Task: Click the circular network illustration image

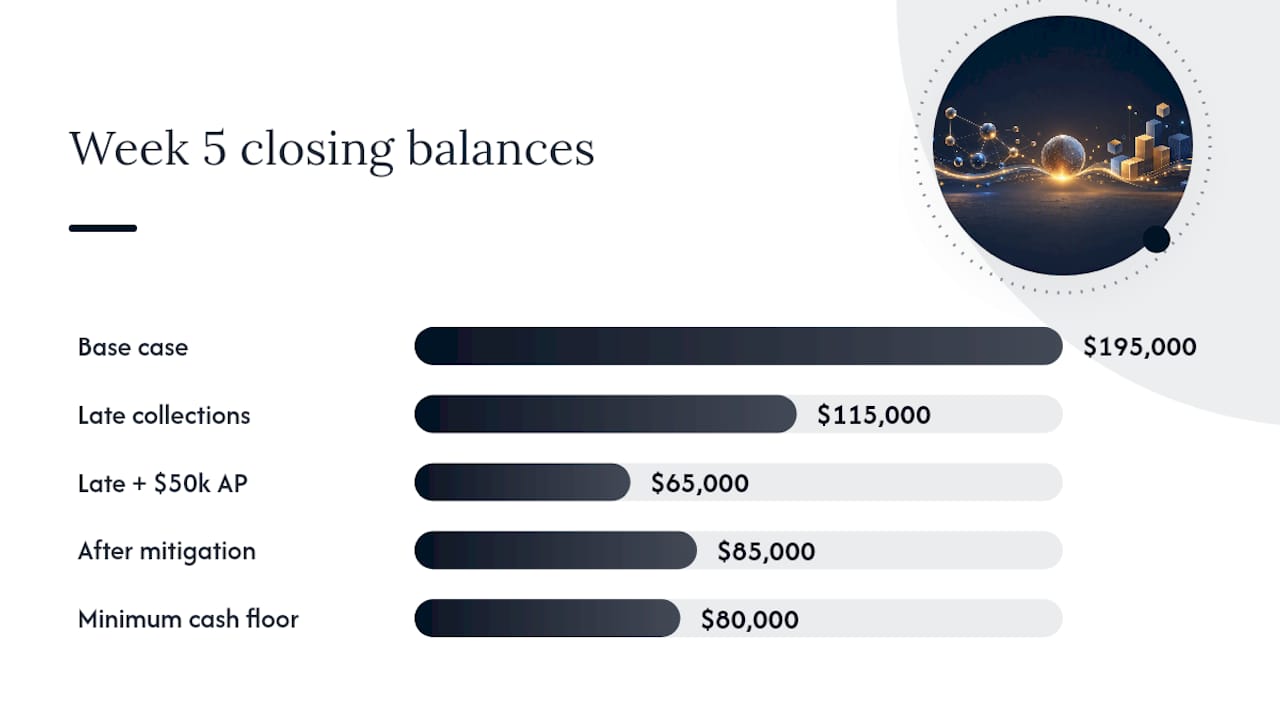Action: (x=1063, y=145)
